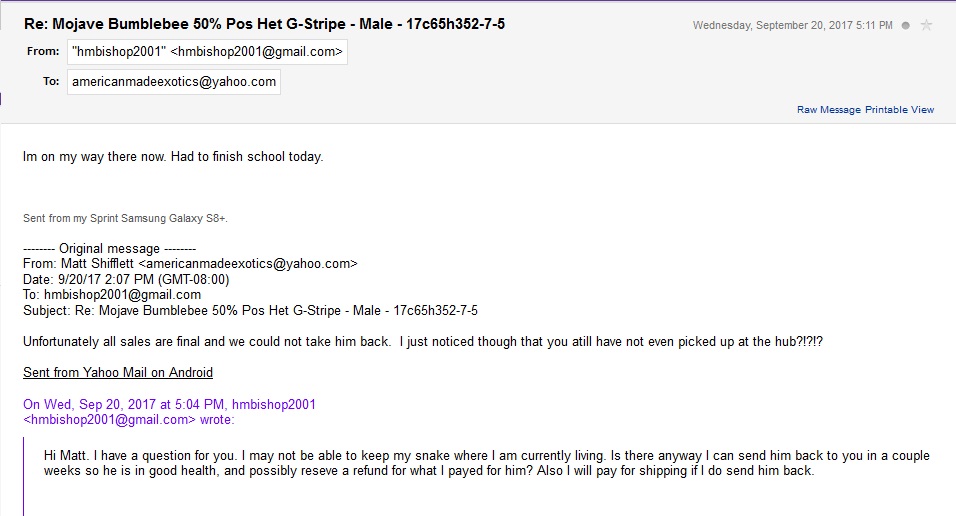
Task: Click the To label in header
Action: 51,81
